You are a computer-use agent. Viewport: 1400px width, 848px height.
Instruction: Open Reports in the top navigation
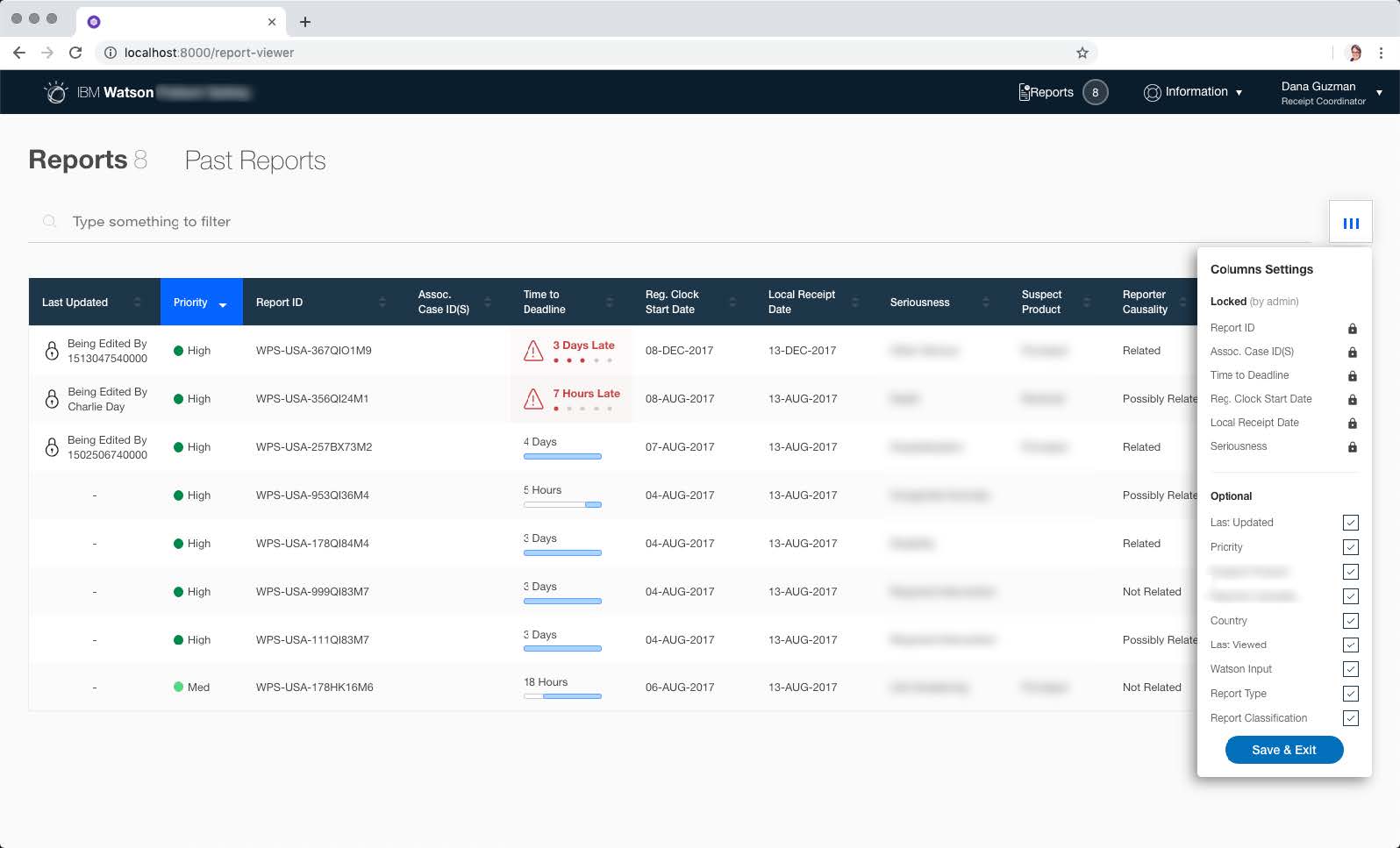(x=1046, y=92)
